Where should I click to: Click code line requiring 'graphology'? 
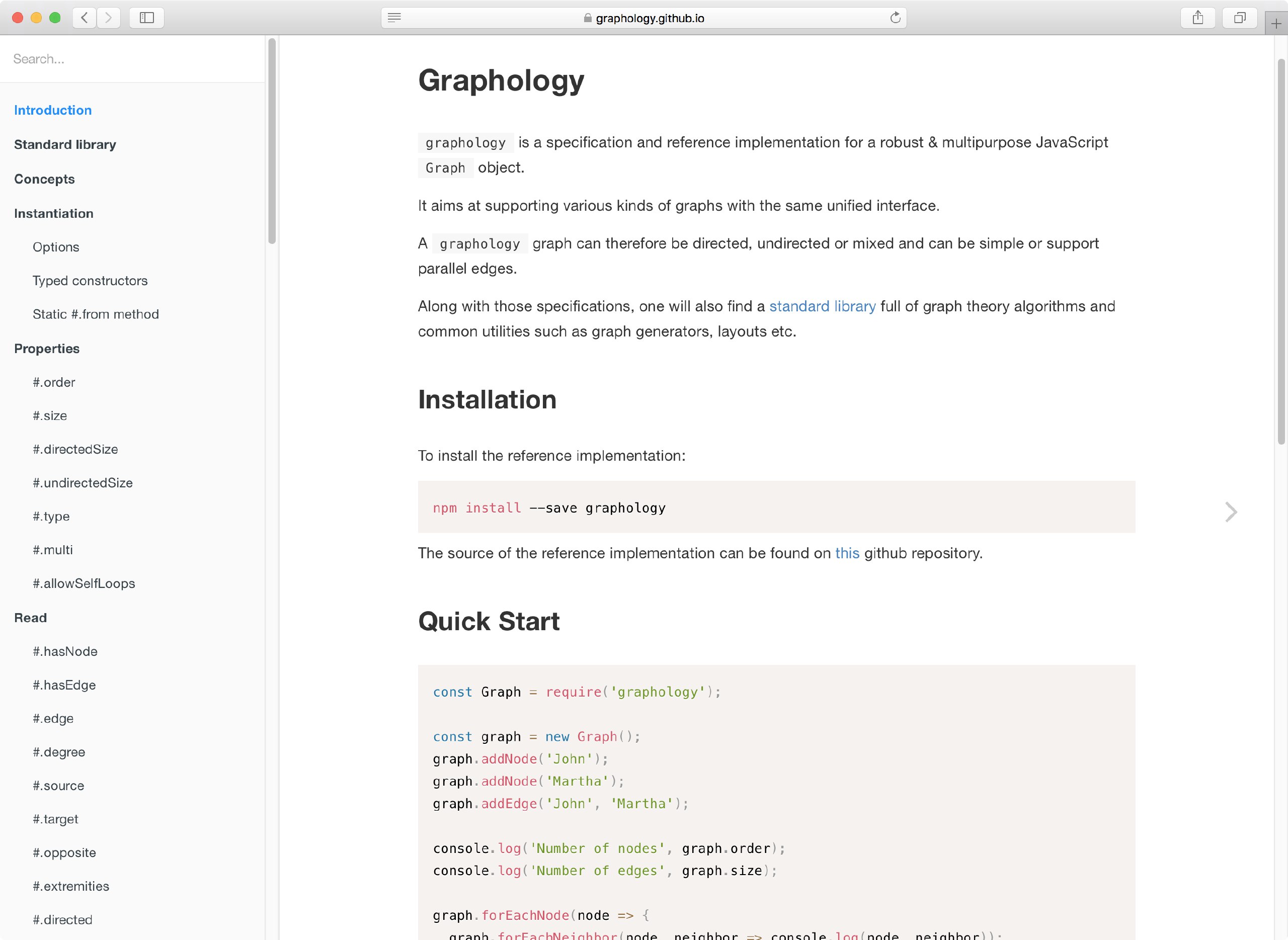[577, 693]
